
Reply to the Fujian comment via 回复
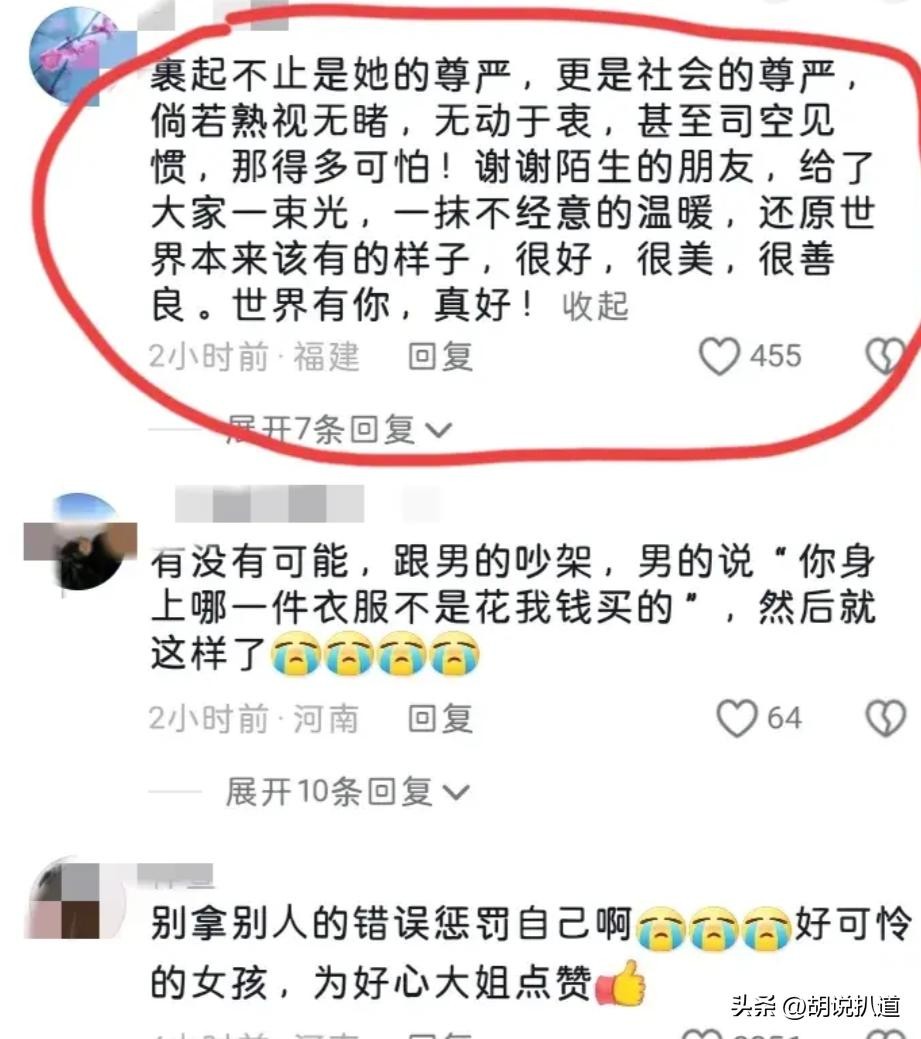click(x=441, y=356)
